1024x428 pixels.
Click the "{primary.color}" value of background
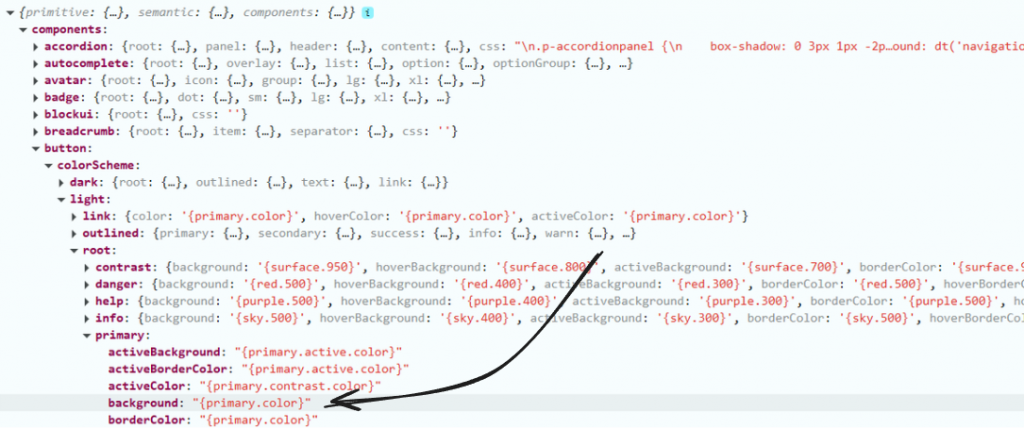click(252, 403)
